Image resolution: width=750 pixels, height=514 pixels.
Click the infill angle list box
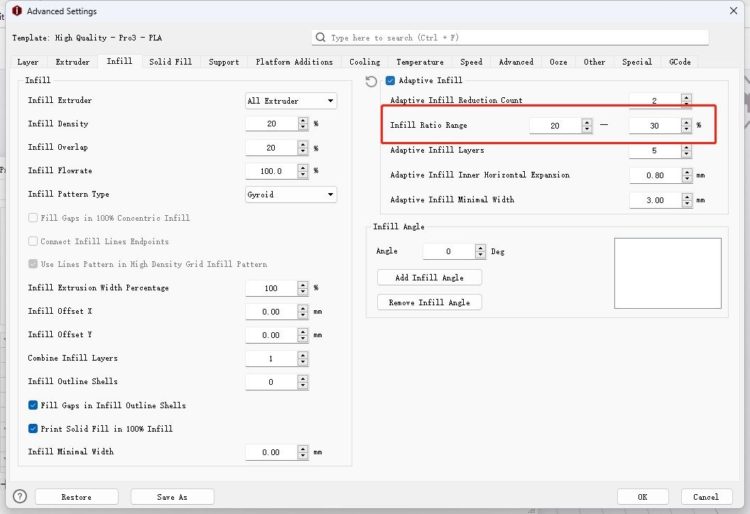click(668, 273)
